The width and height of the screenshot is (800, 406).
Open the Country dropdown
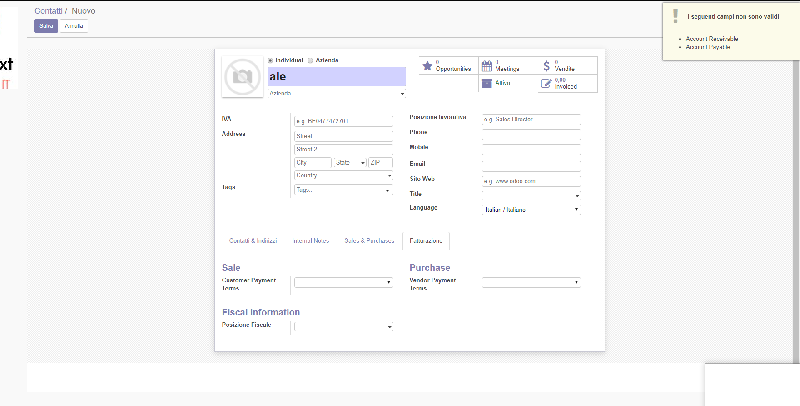(343, 175)
